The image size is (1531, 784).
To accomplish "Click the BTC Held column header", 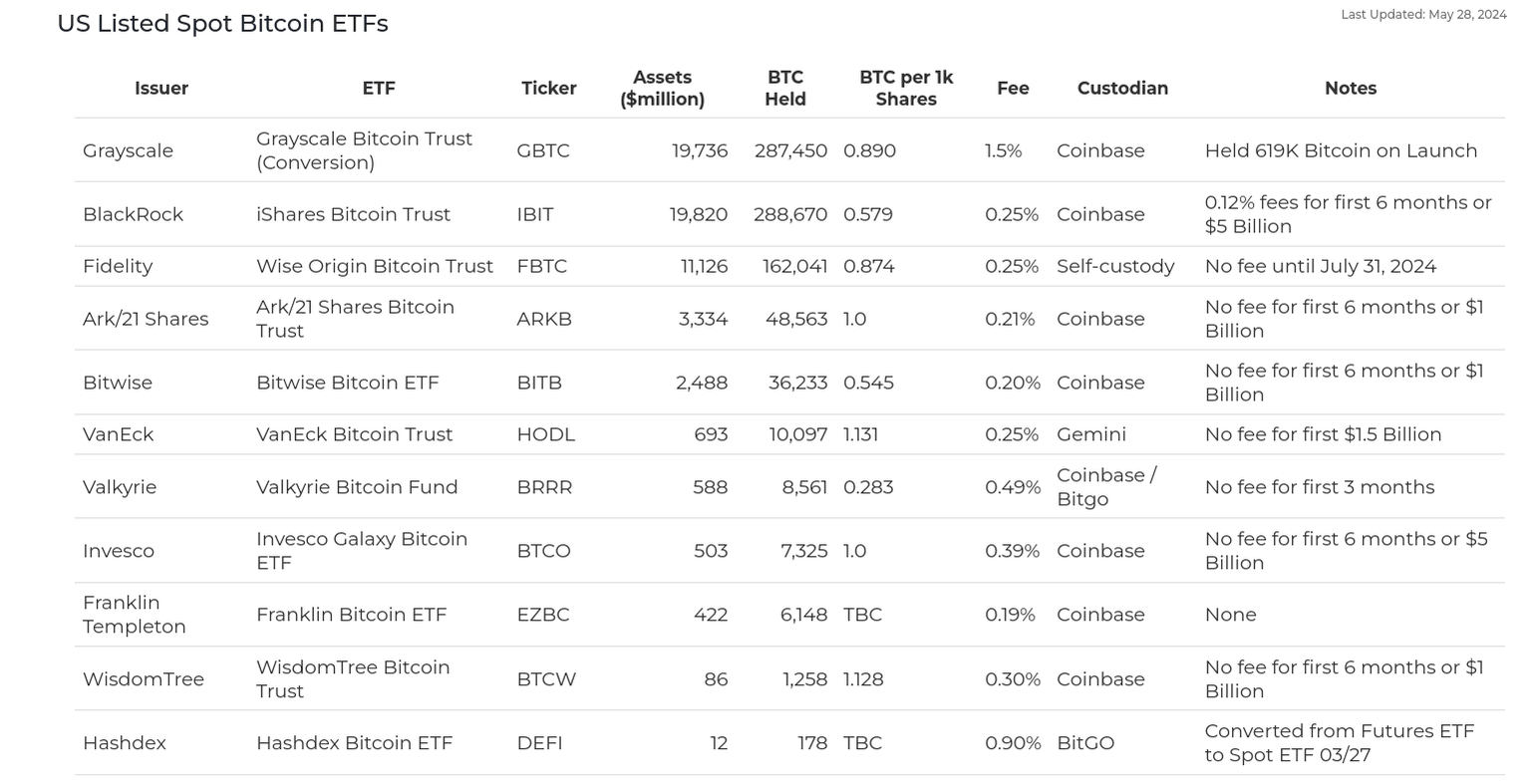I will 785,88.
